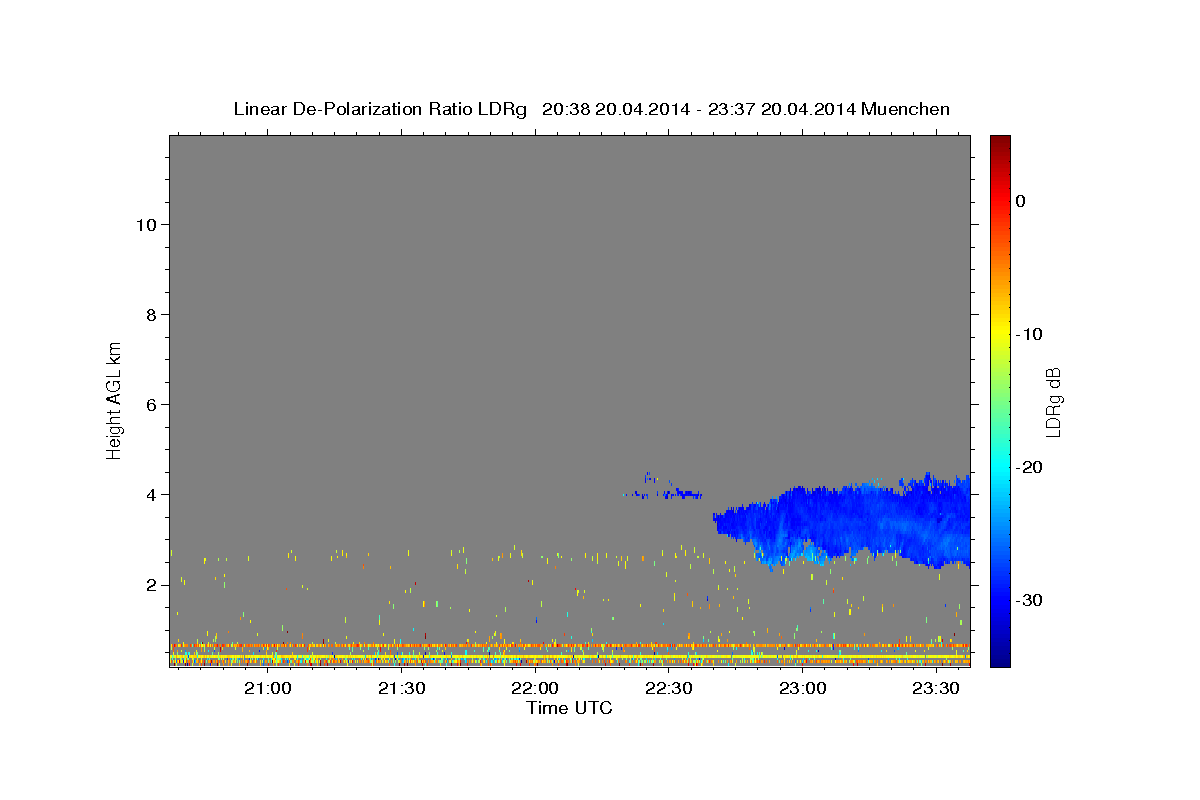Select the 23:00 time axis label

coord(802,688)
